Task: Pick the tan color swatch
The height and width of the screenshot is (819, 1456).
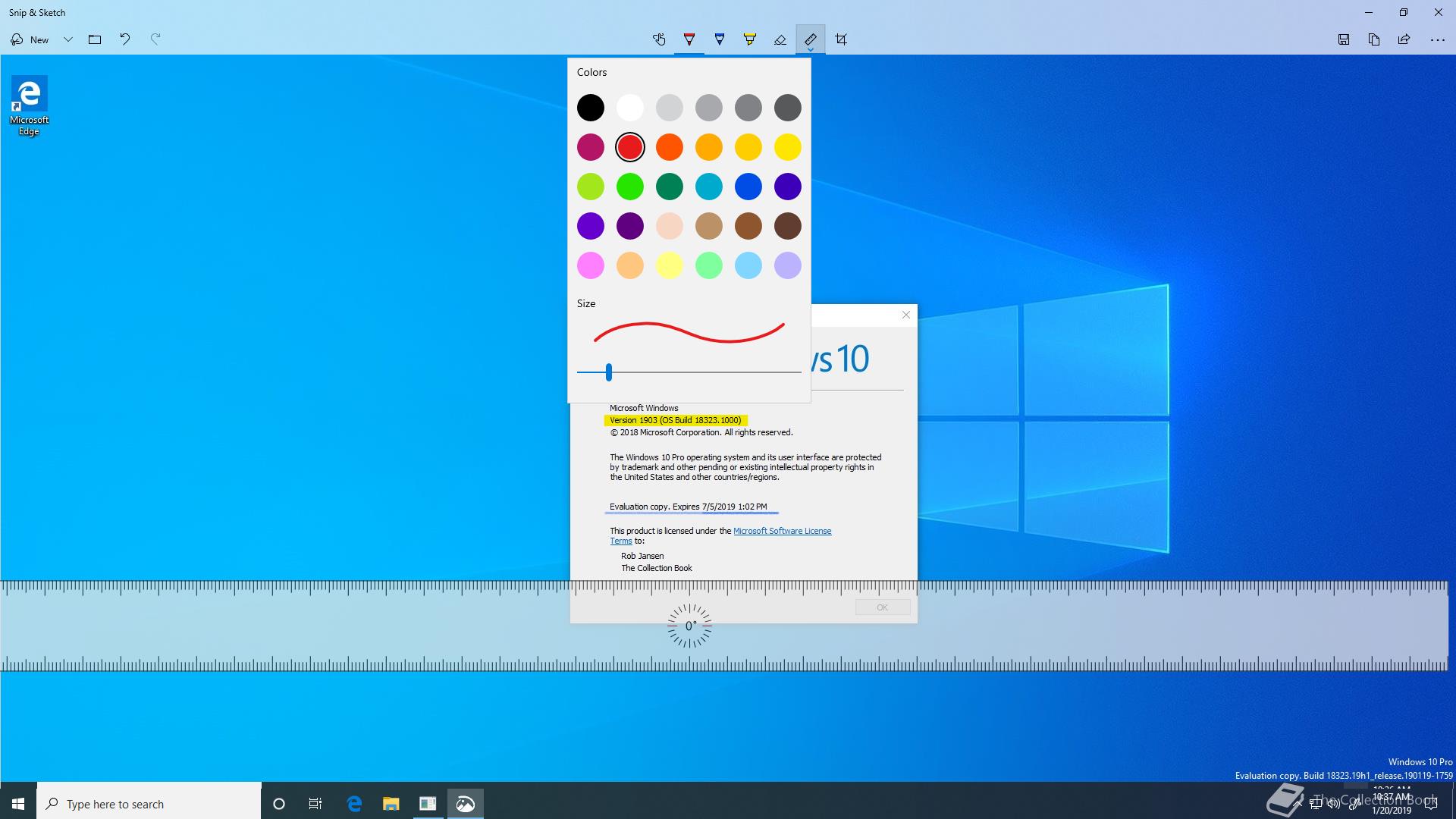Action: pos(709,226)
